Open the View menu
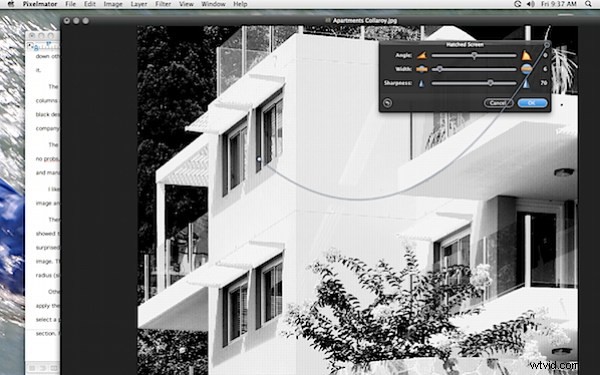The width and height of the screenshot is (600, 375). click(186, 4)
